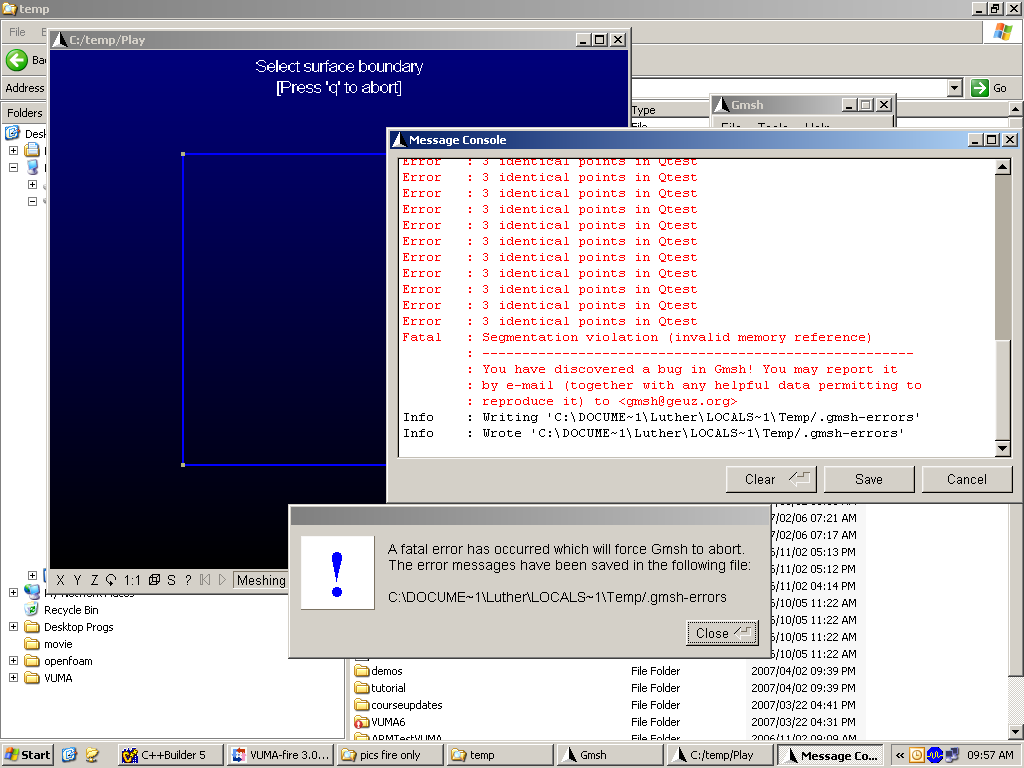Click the Meshing status field
This screenshot has width=1024, height=768.
[x=261, y=580]
